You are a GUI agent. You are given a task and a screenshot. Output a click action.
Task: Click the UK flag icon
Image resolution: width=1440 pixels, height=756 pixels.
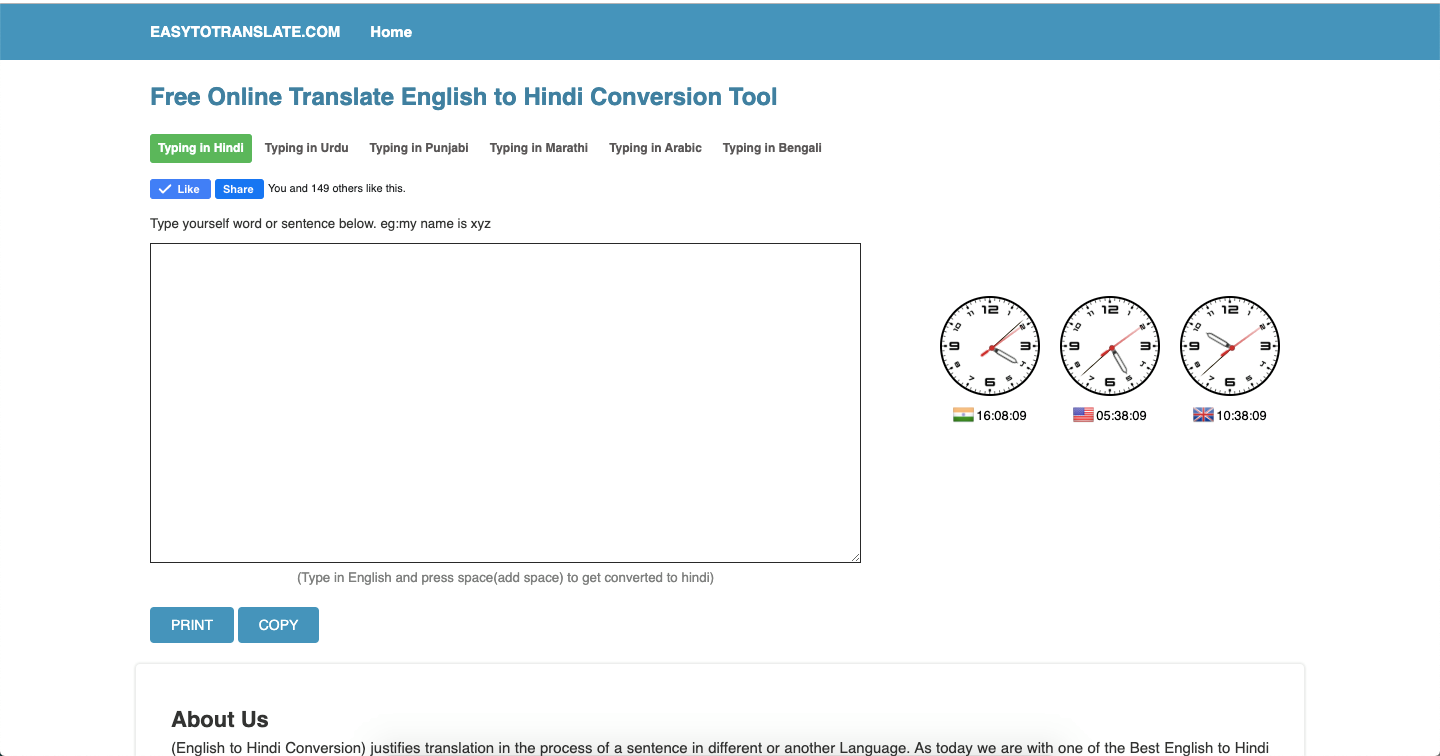click(1203, 415)
